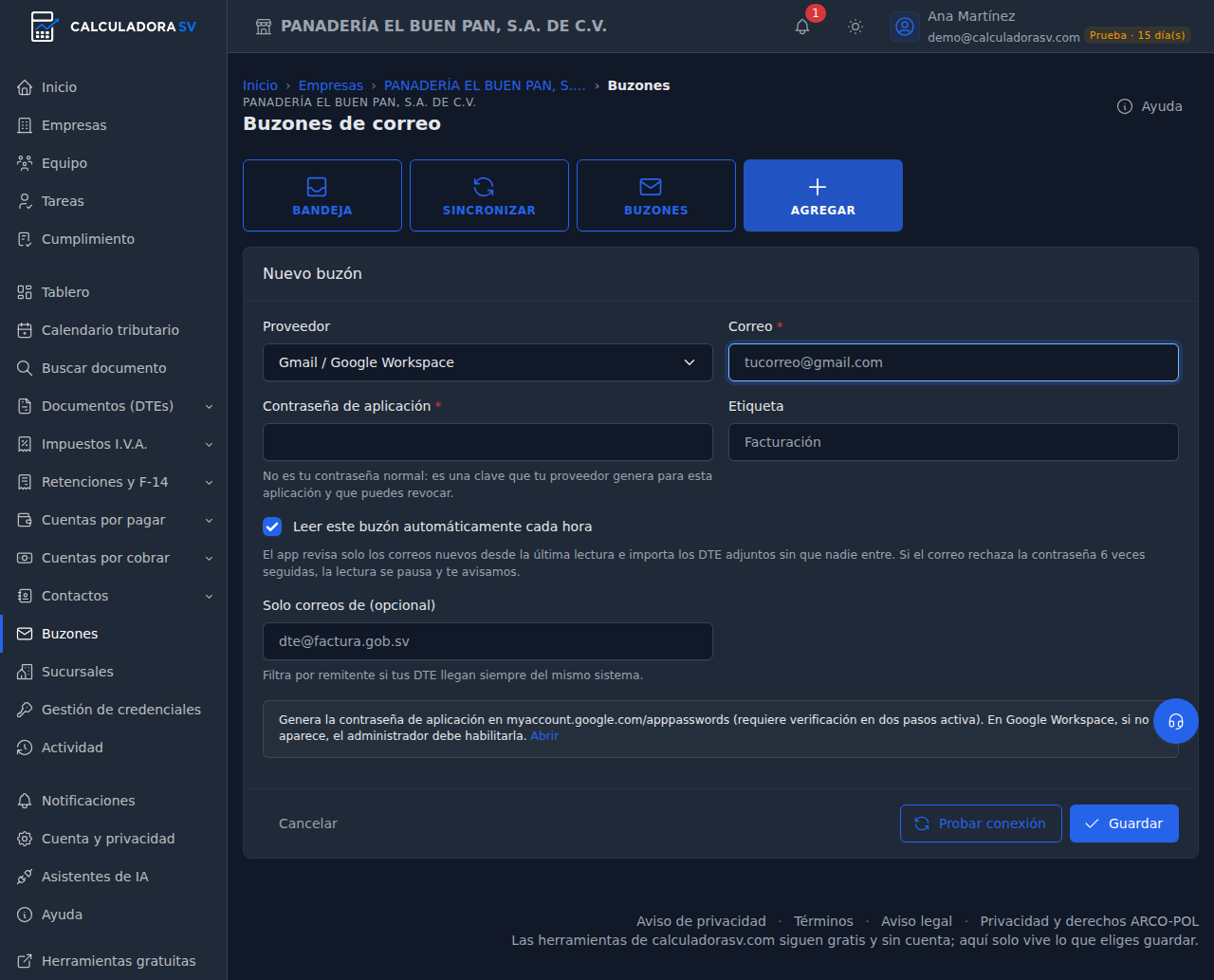Open Asistentes de IA
The image size is (1214, 980).
pos(114,877)
